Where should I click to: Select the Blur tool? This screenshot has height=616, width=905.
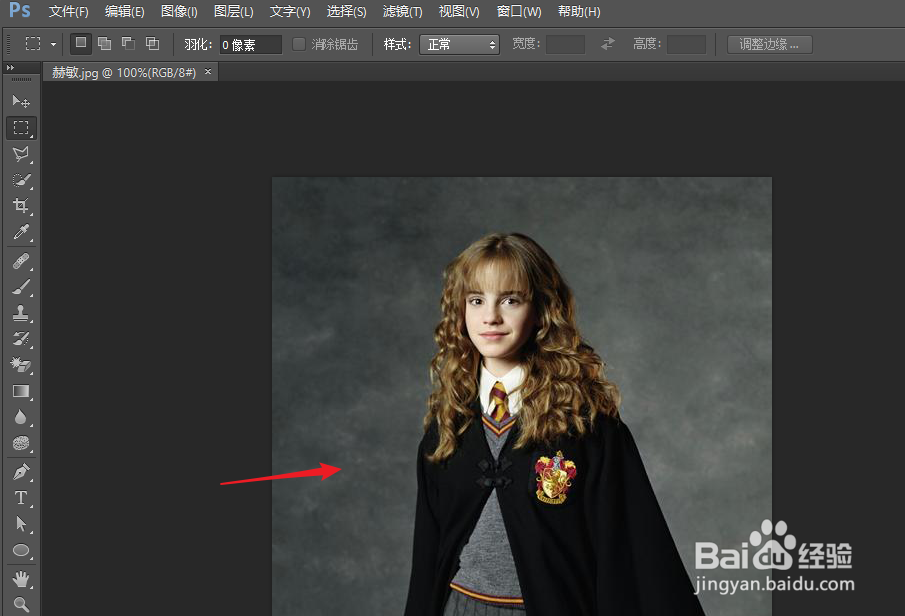tap(21, 417)
